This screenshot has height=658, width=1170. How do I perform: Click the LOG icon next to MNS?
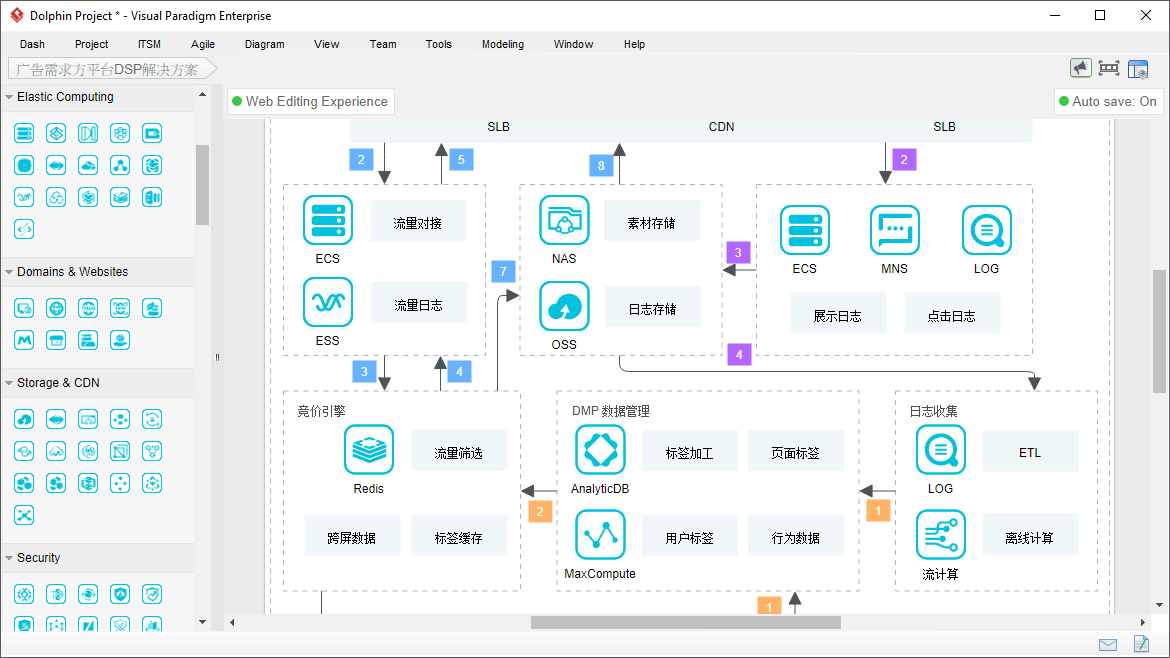986,230
